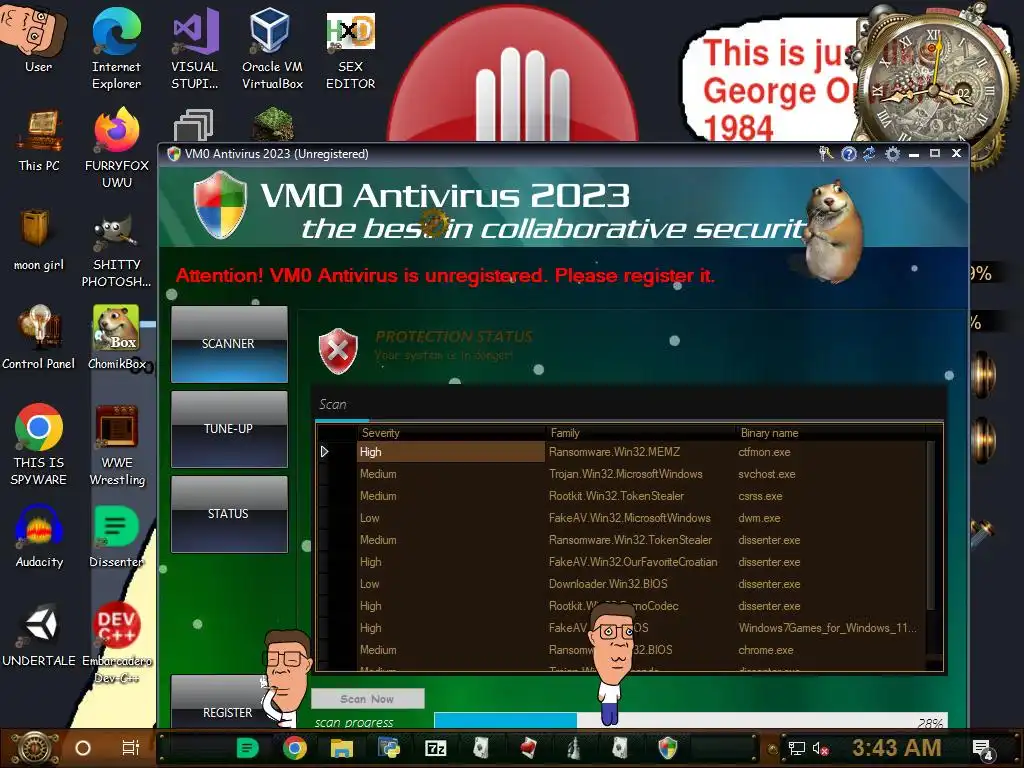Open the STATUS section
The image size is (1024, 768).
[229, 514]
